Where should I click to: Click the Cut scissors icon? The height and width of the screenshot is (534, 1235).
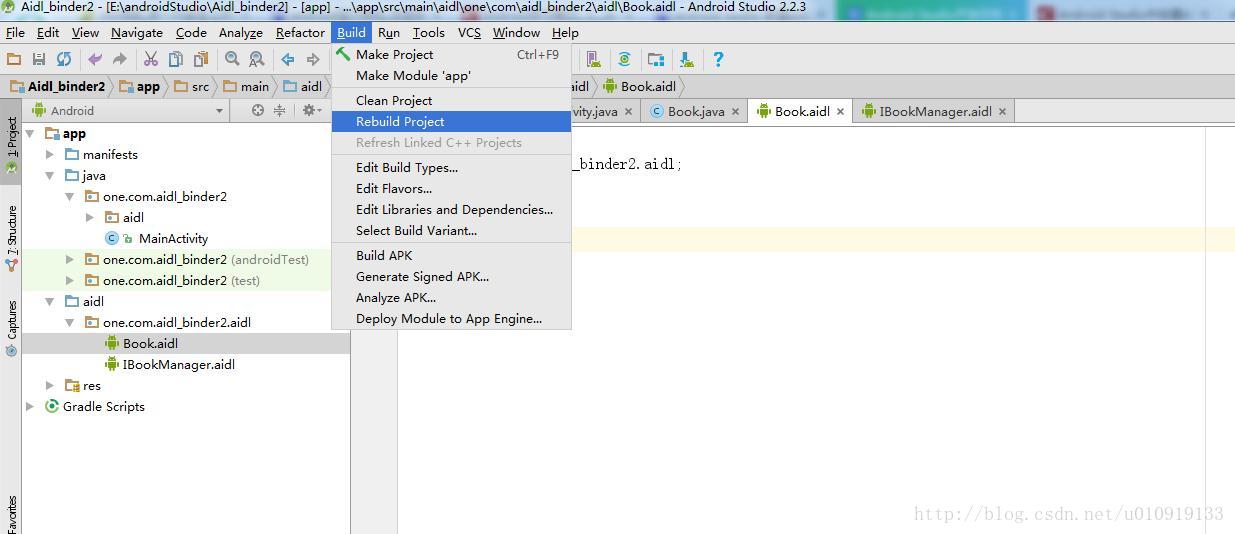151,59
